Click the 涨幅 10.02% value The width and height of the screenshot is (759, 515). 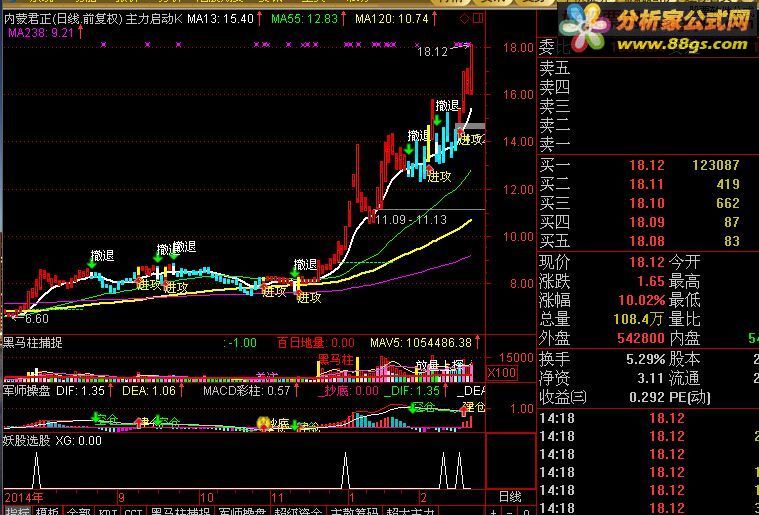(642, 300)
